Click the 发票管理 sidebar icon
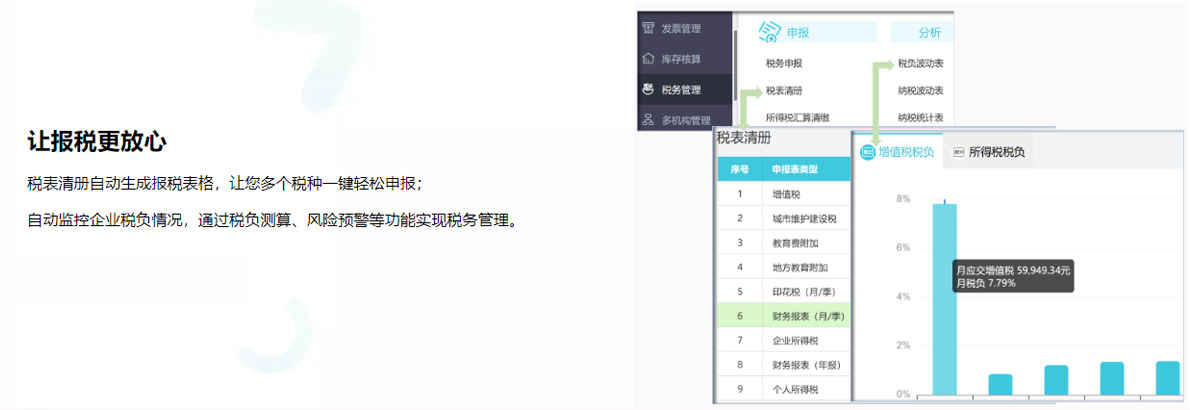The height and width of the screenshot is (410, 1190). point(648,28)
